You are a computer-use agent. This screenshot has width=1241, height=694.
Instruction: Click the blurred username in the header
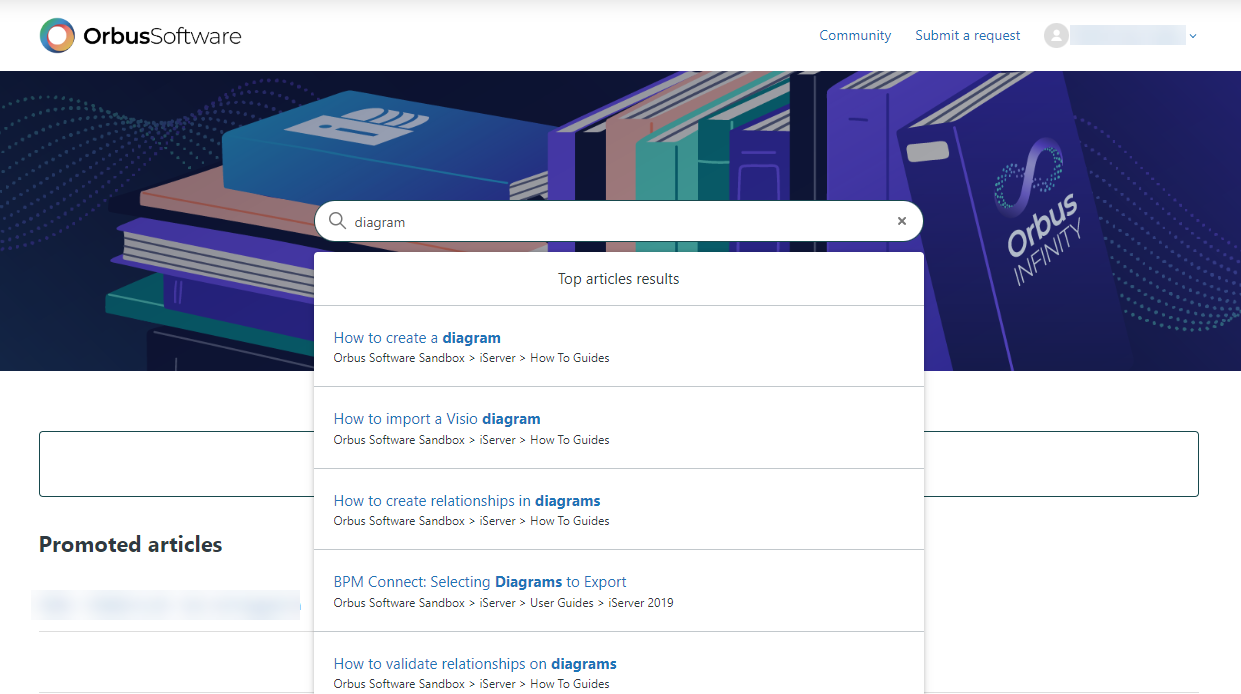[1127, 36]
